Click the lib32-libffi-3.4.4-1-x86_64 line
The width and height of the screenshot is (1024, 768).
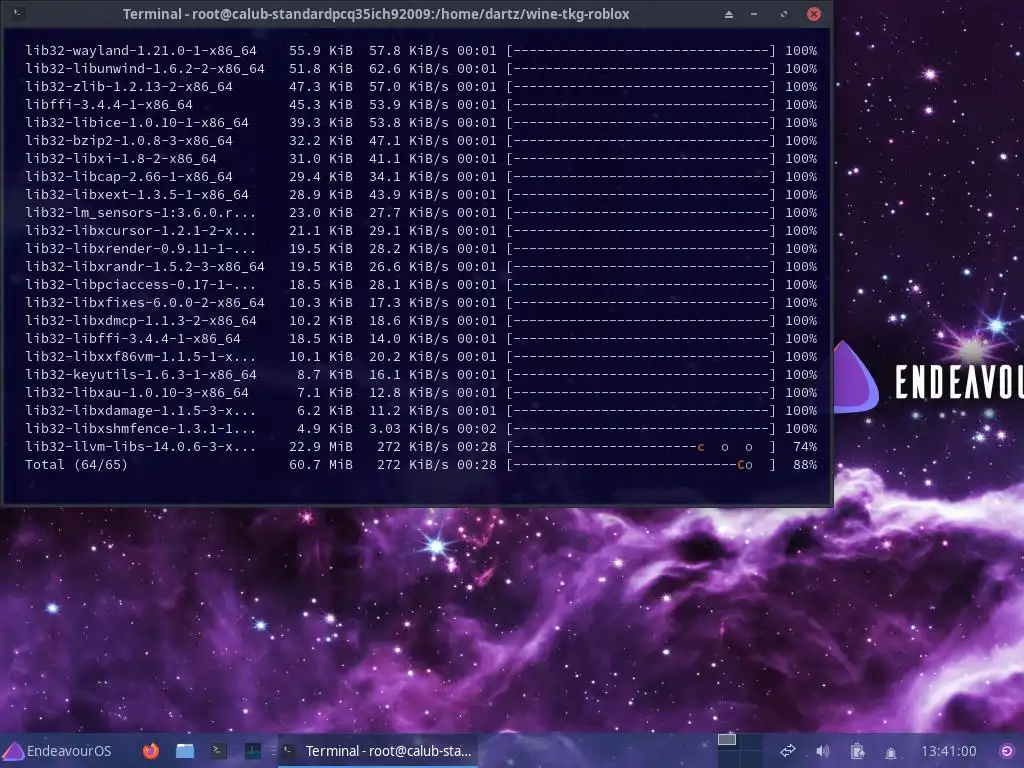coord(421,339)
